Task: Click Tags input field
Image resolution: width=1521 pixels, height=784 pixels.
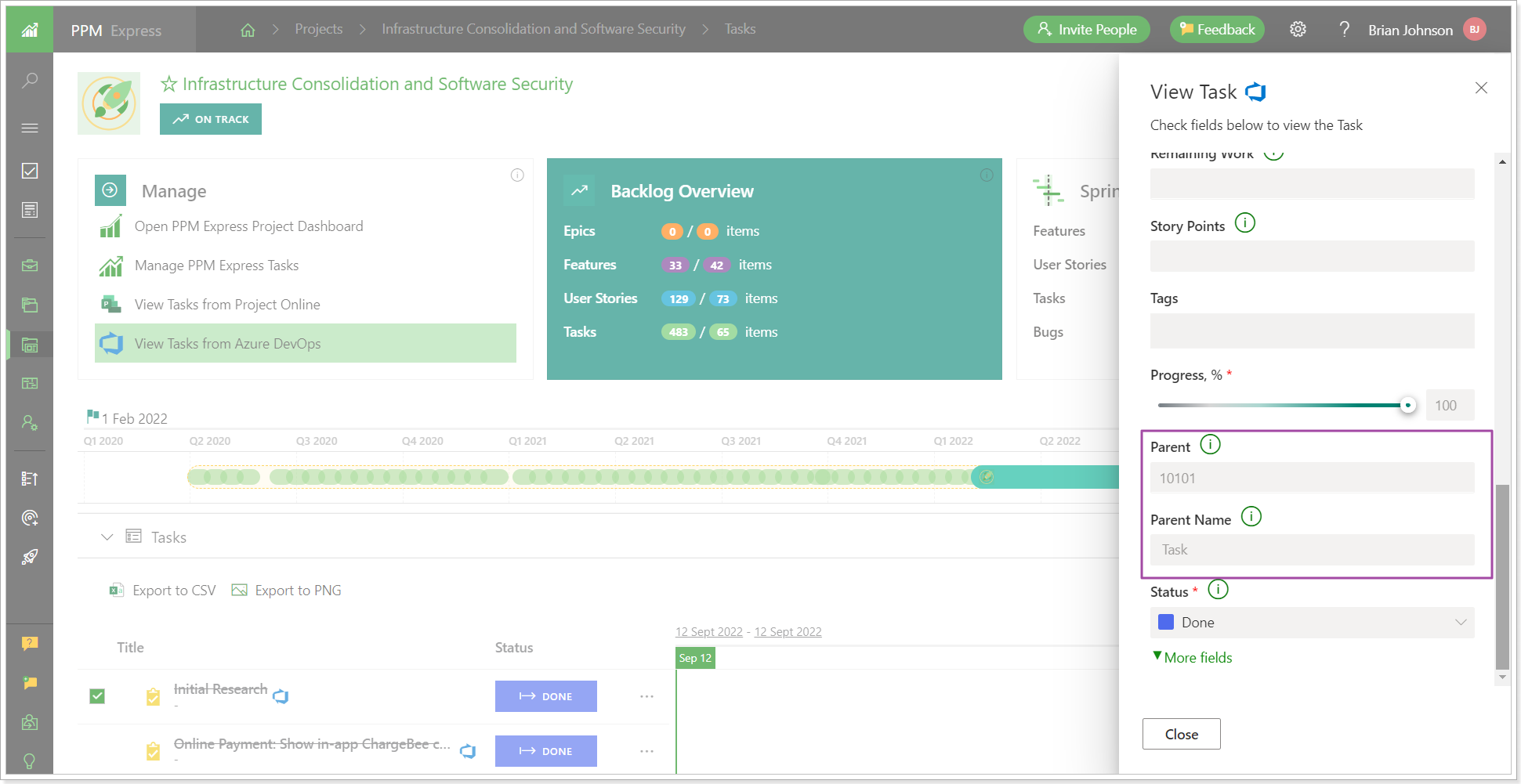Action: [1313, 331]
